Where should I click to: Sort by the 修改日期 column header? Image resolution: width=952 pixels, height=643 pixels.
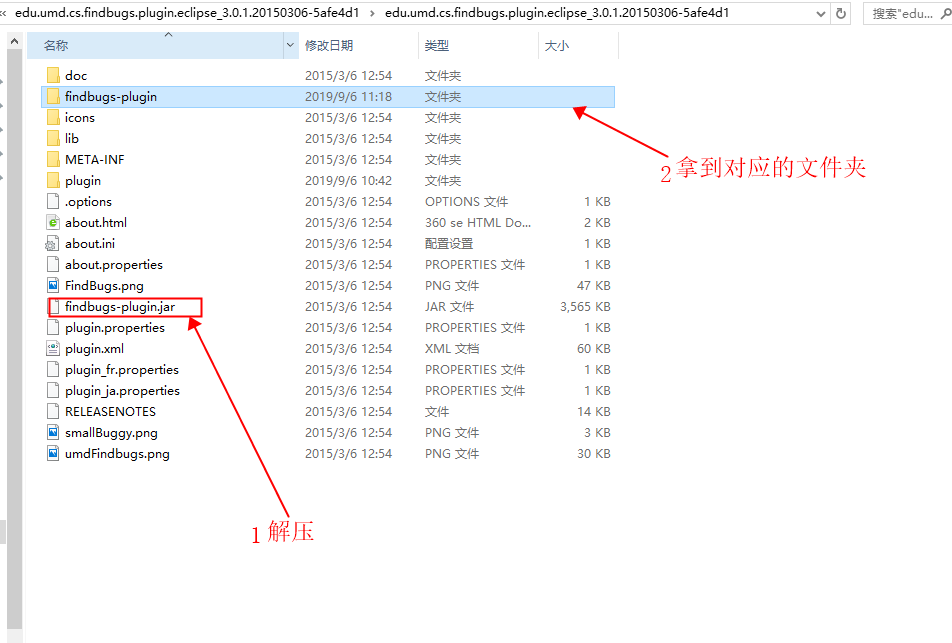coord(358,46)
